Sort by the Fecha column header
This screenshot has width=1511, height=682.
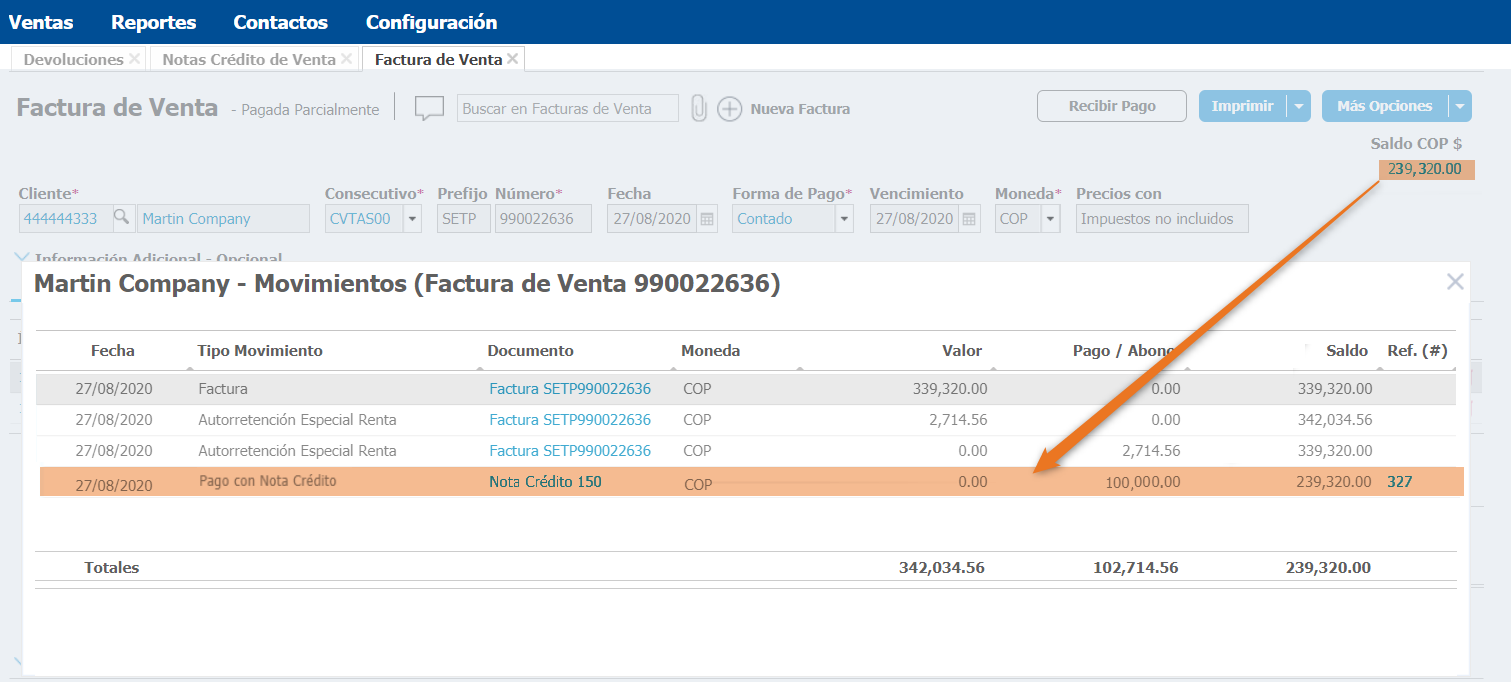point(113,350)
